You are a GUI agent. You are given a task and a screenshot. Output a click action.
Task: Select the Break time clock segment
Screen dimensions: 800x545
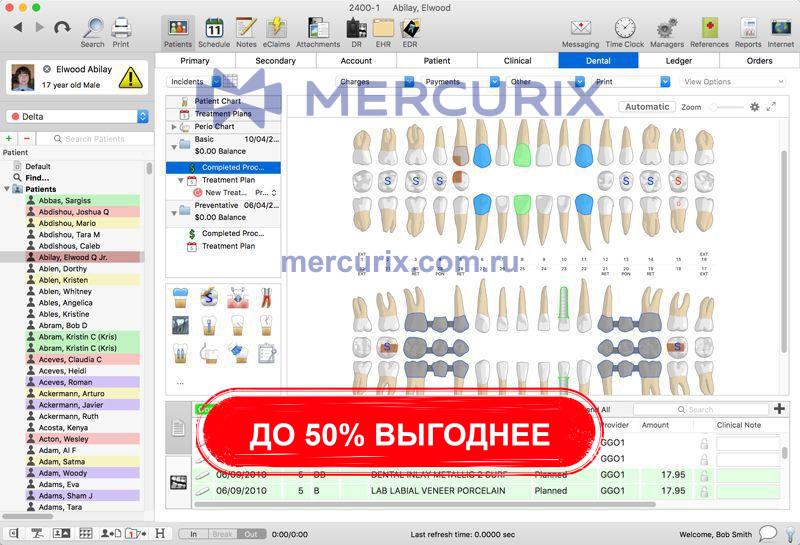pos(222,534)
